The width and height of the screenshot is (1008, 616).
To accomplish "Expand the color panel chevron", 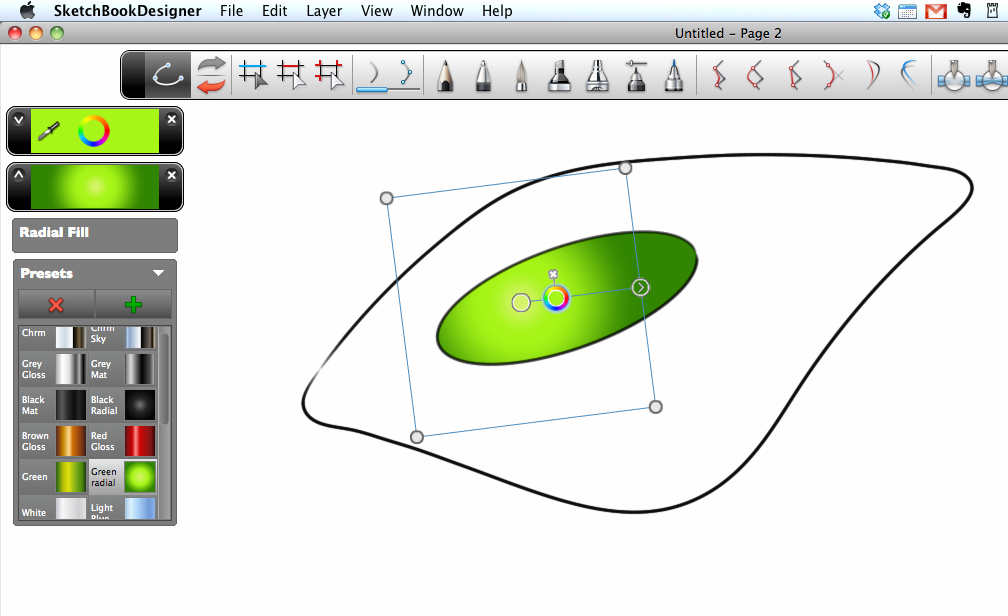I will tap(18, 120).
